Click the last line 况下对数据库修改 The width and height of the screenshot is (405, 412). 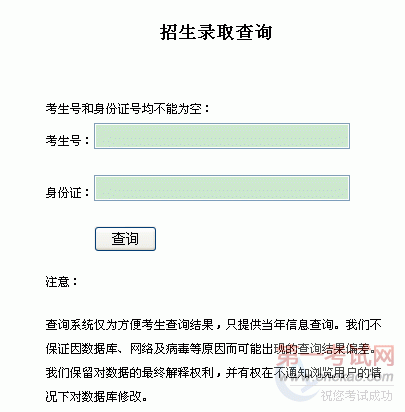coord(96,397)
